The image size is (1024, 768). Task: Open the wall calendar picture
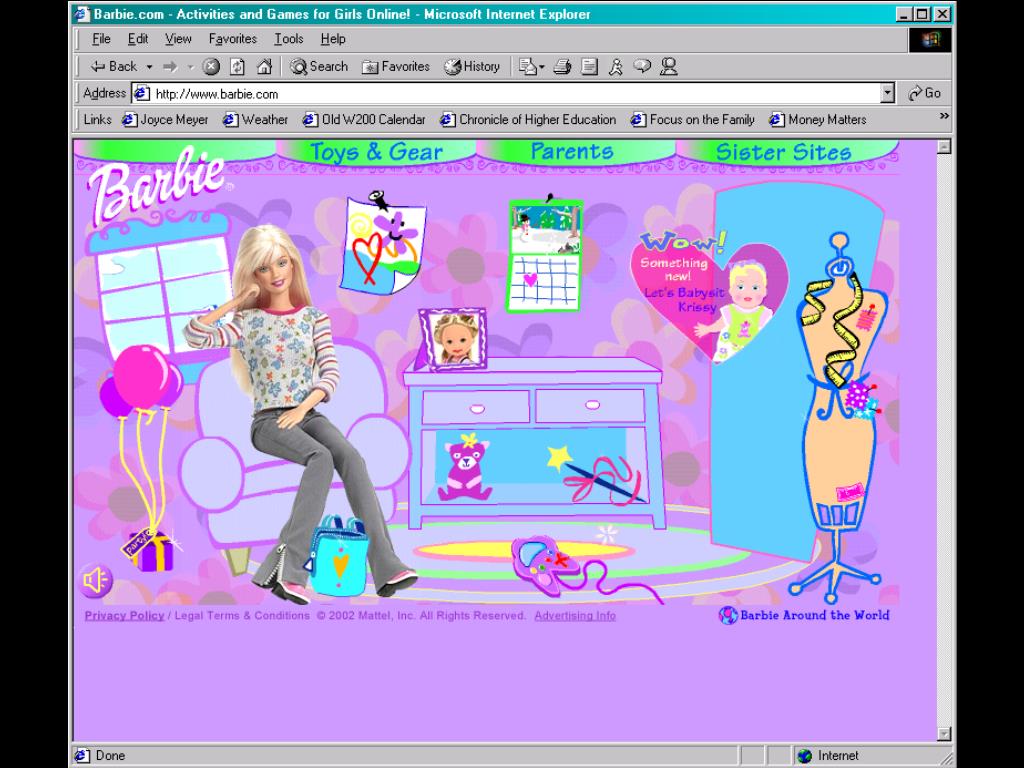545,255
